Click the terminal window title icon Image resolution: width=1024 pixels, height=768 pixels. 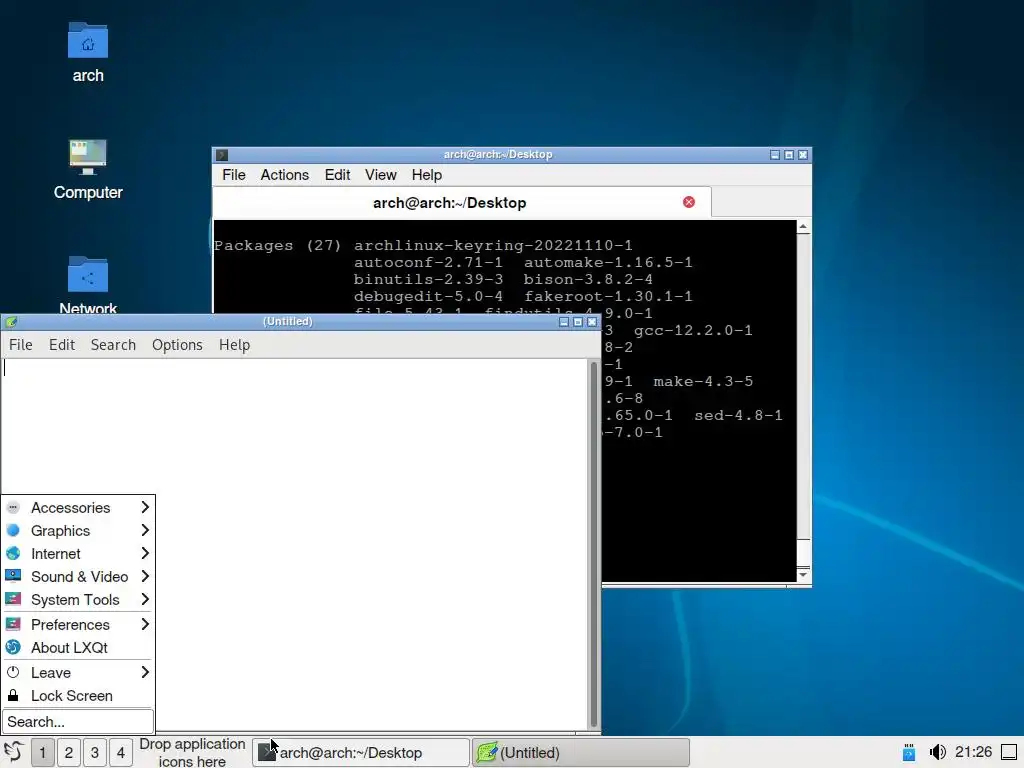(222, 155)
